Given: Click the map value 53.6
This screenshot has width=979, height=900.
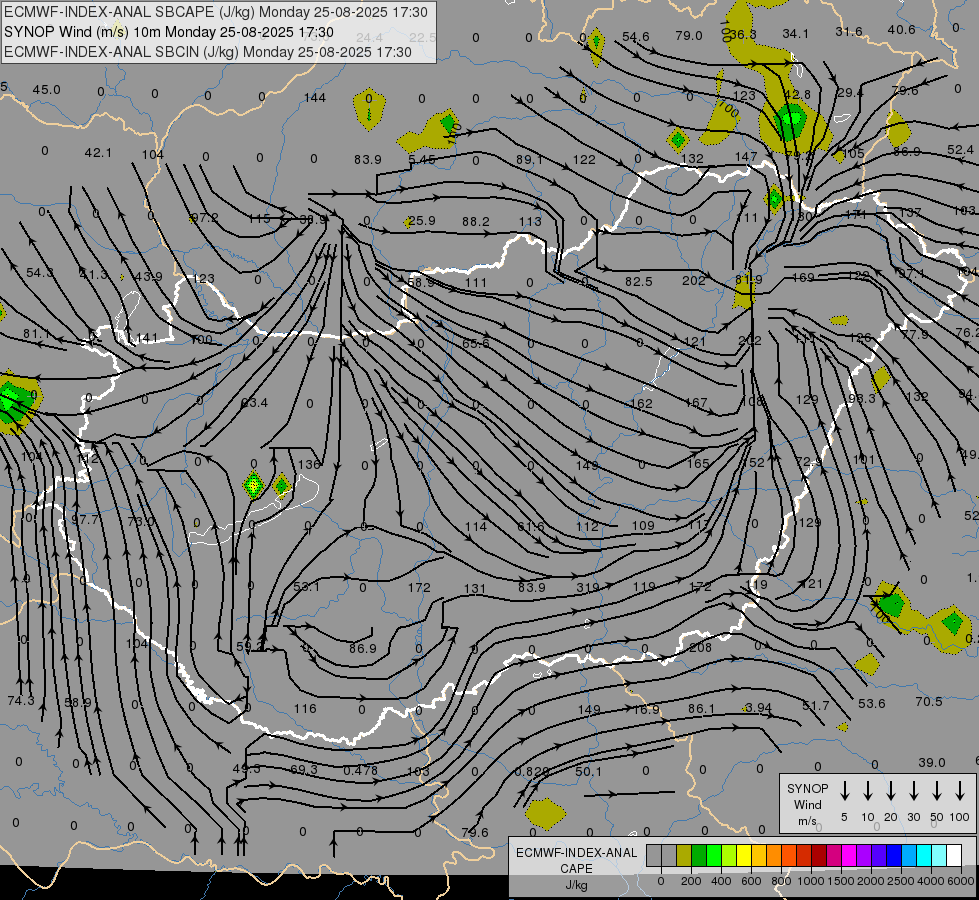Looking at the screenshot, I should pyautogui.click(x=871, y=704).
